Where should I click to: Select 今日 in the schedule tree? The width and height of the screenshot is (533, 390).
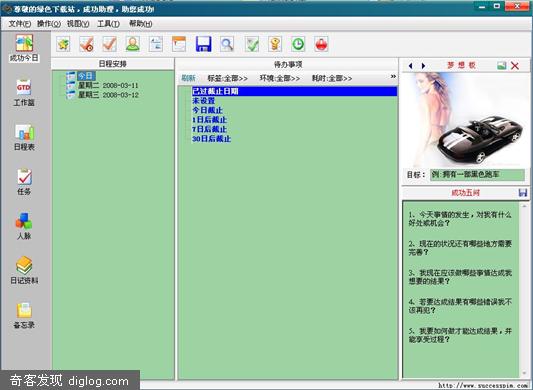point(85,75)
